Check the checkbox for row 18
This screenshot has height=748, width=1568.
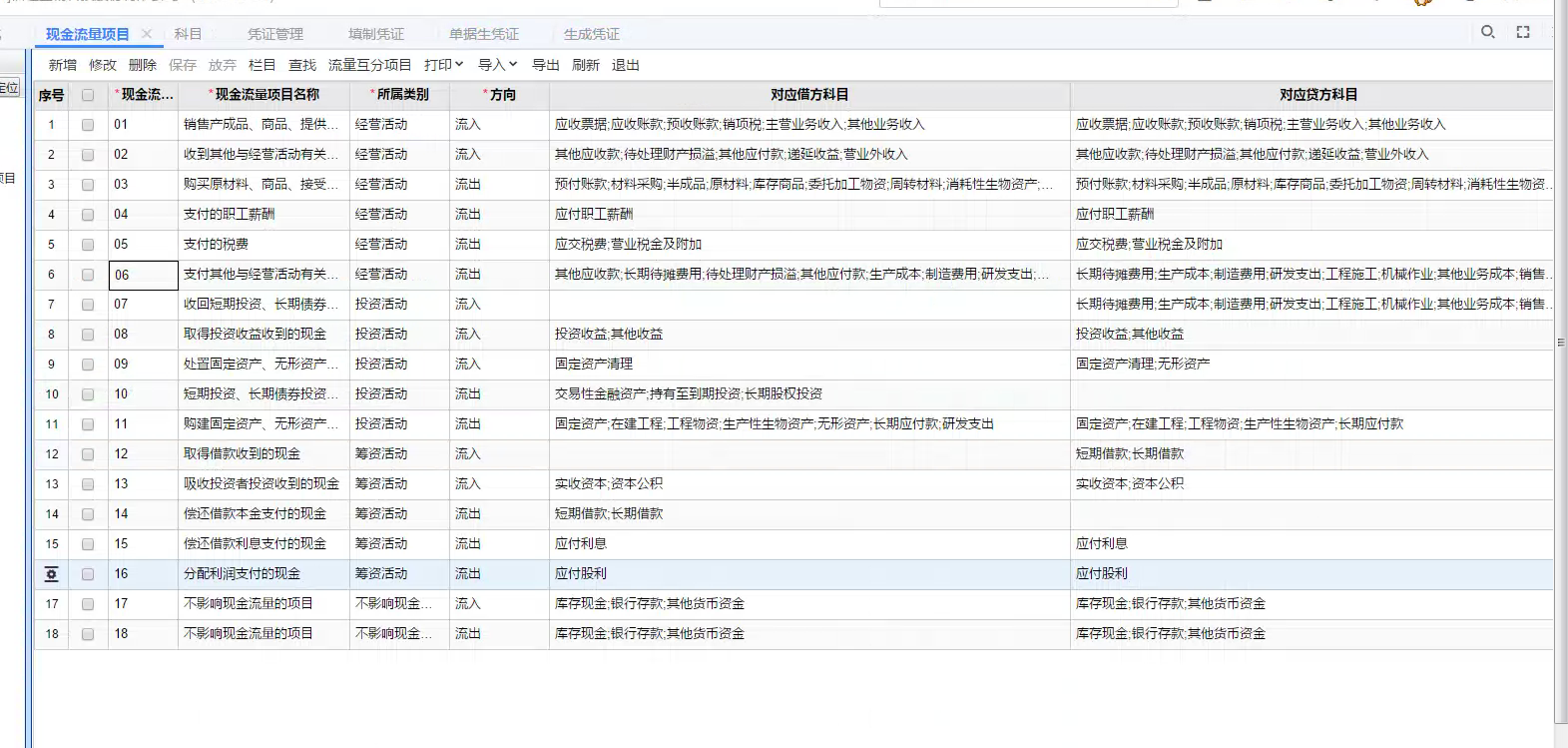pos(88,635)
